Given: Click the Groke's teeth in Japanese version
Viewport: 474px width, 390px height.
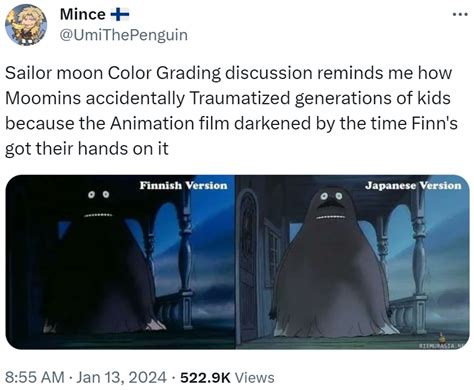Looking at the screenshot, I should click(x=332, y=217).
